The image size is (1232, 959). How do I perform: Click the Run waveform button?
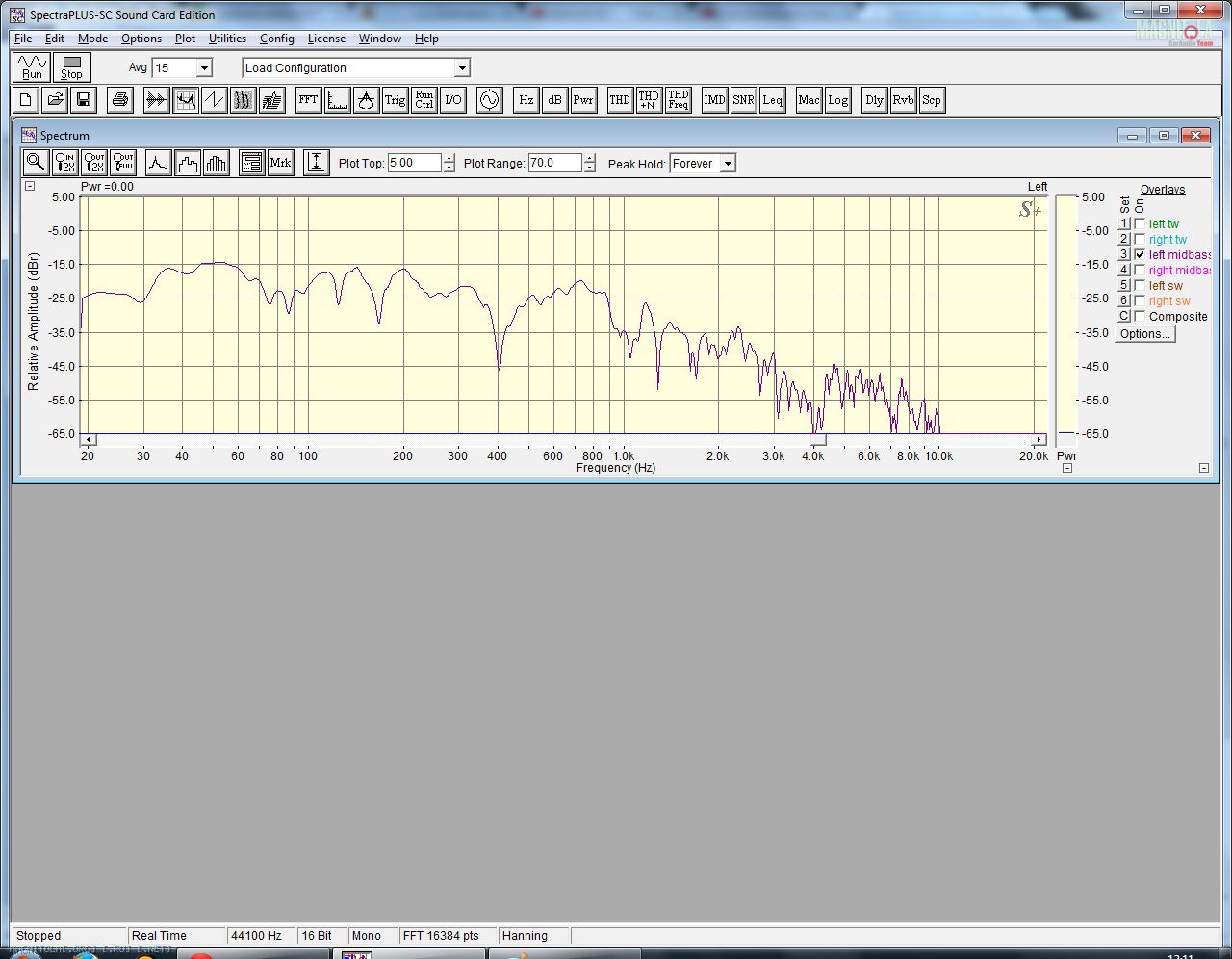pos(33,67)
